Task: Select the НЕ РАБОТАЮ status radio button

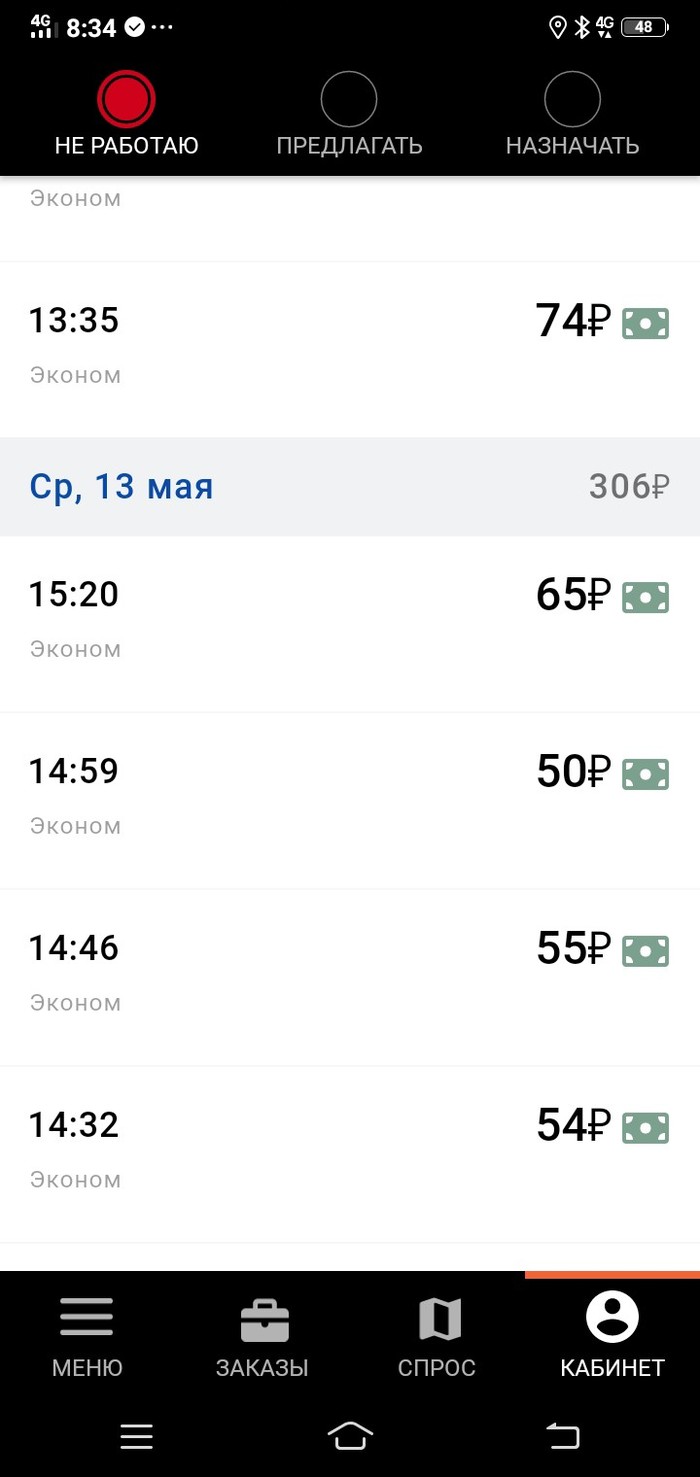Action: [x=126, y=100]
